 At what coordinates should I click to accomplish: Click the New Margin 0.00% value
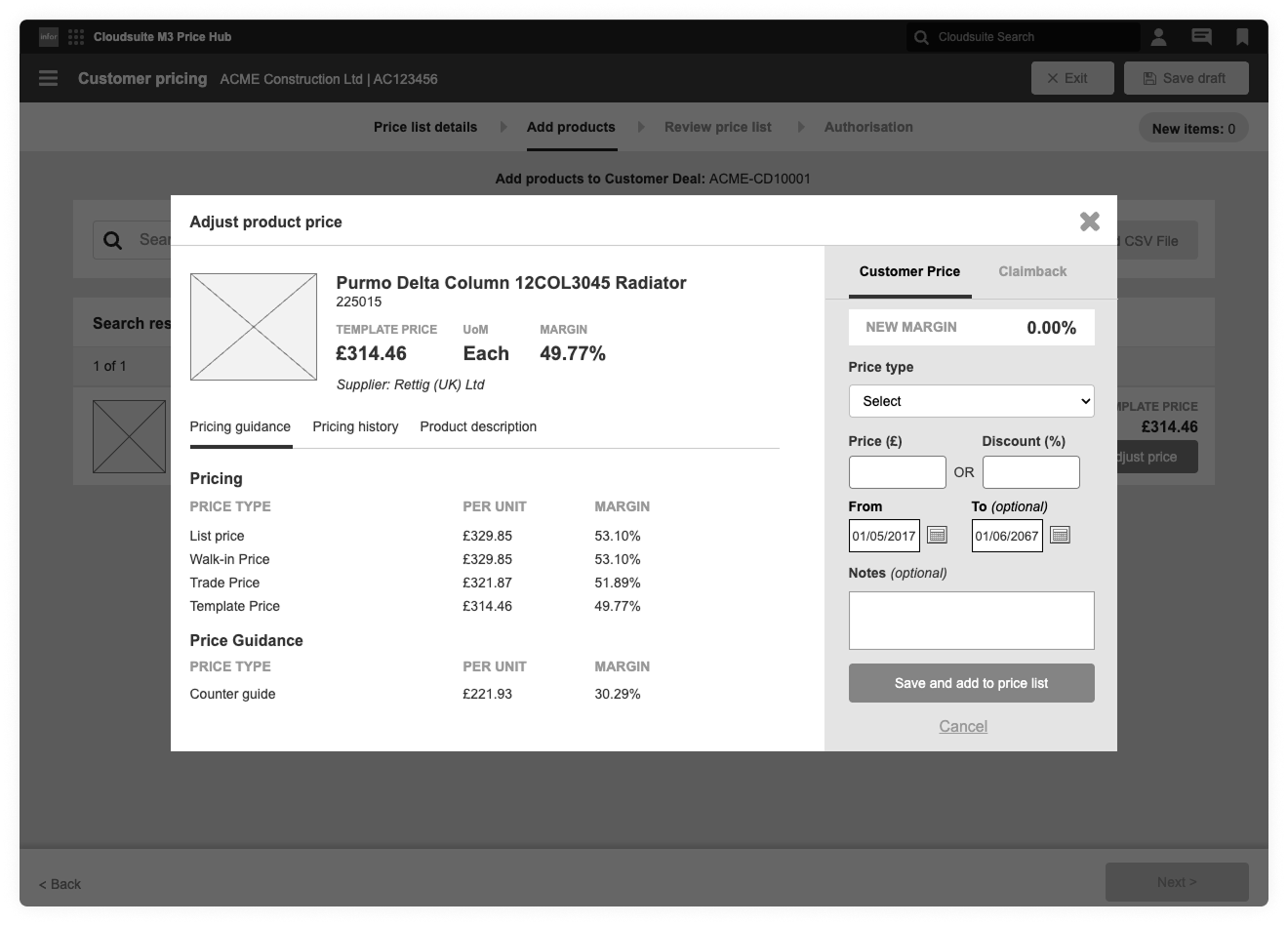(1051, 328)
